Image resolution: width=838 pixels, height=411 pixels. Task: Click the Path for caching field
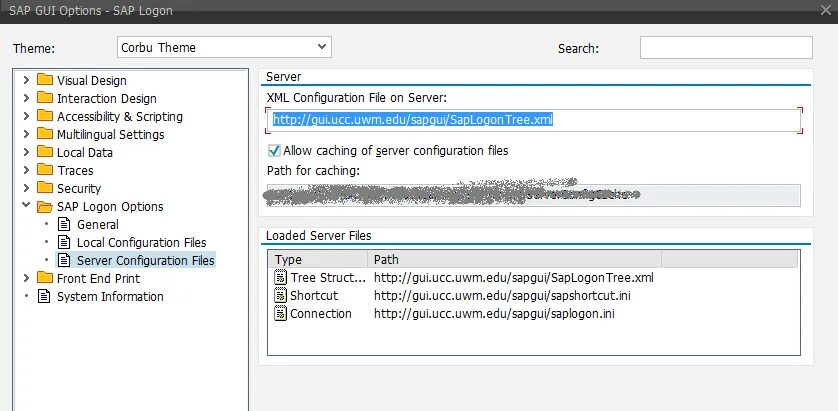(533, 195)
